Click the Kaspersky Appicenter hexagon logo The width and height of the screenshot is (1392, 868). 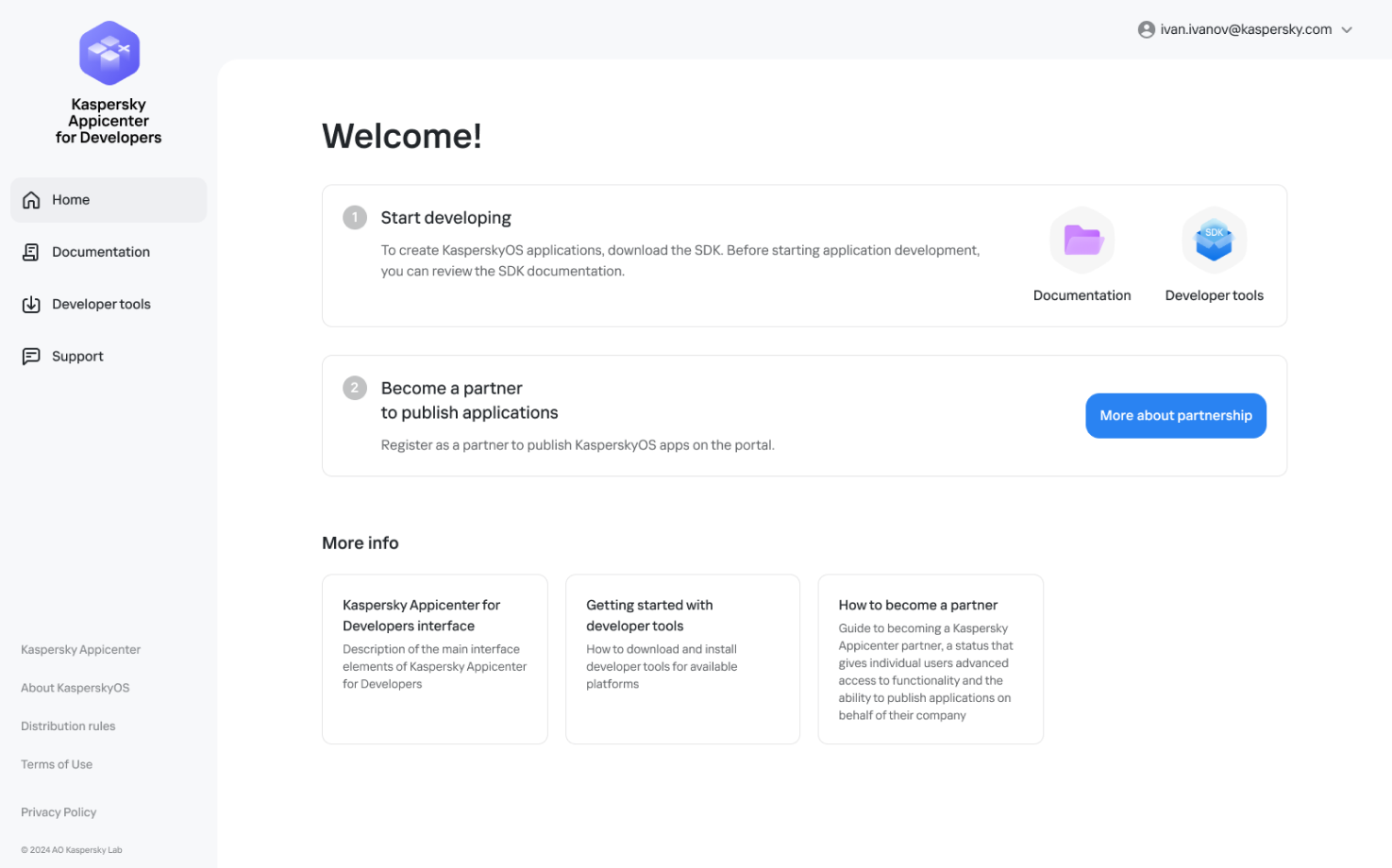point(109,53)
